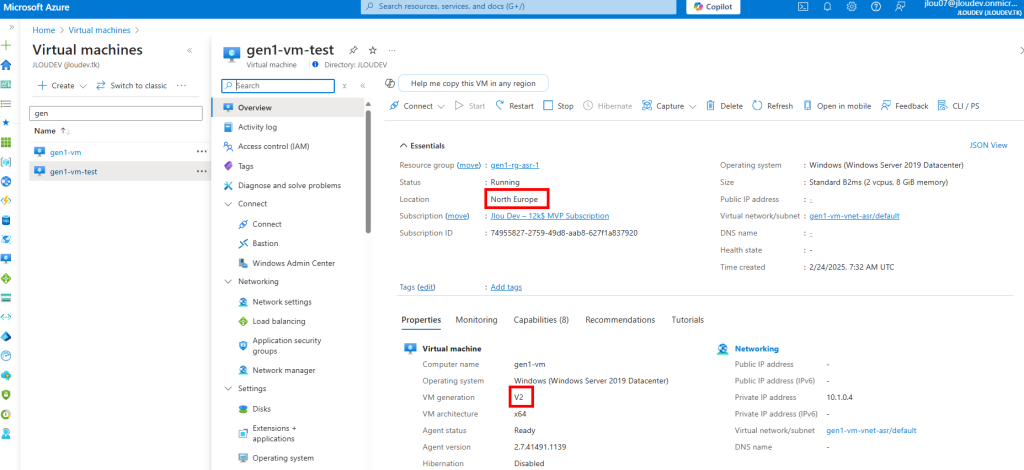Open All services list icon in sidebar
The width and height of the screenshot is (1024, 470).
click(7, 103)
